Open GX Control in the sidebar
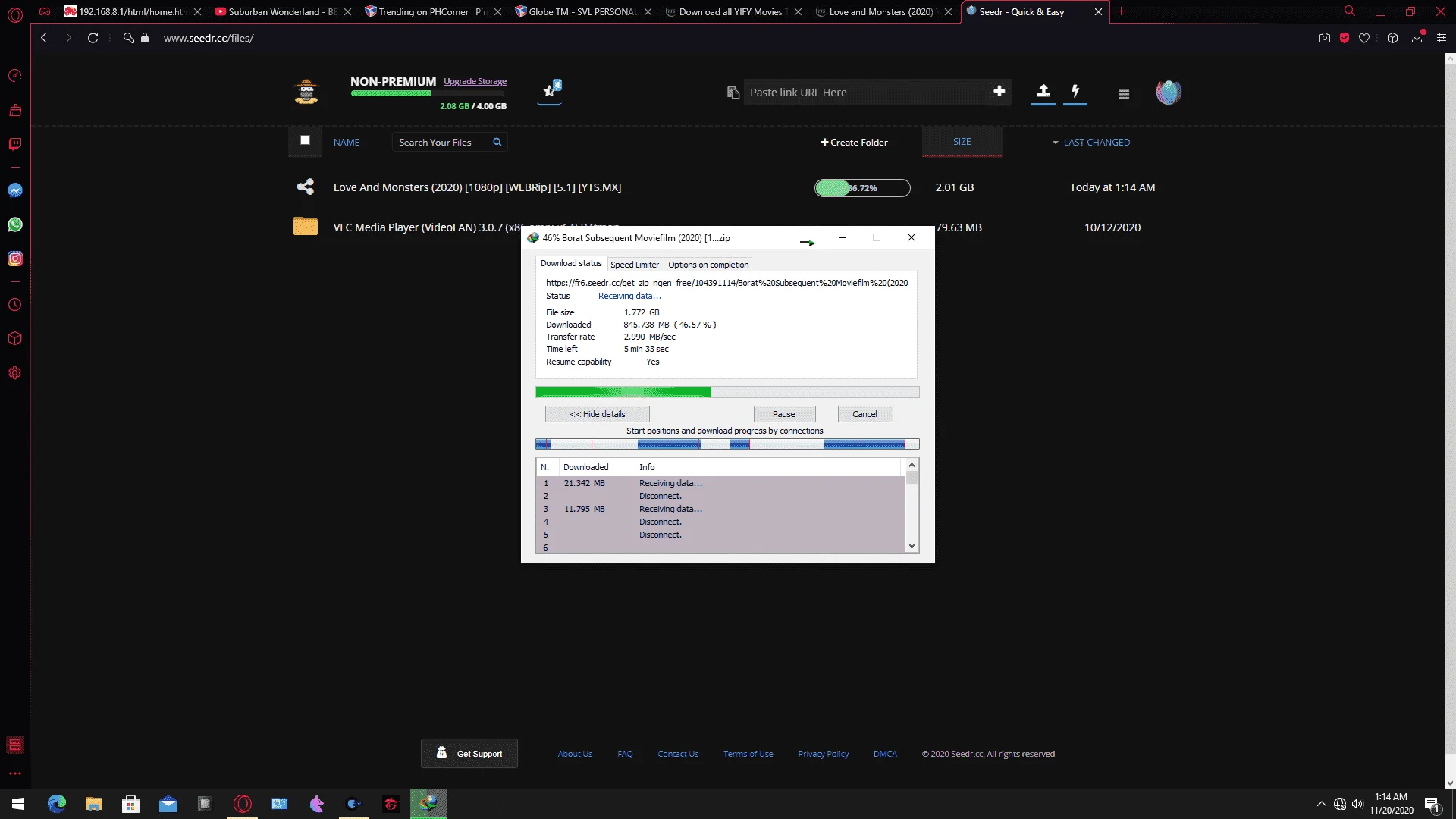1456x819 pixels. click(x=15, y=76)
